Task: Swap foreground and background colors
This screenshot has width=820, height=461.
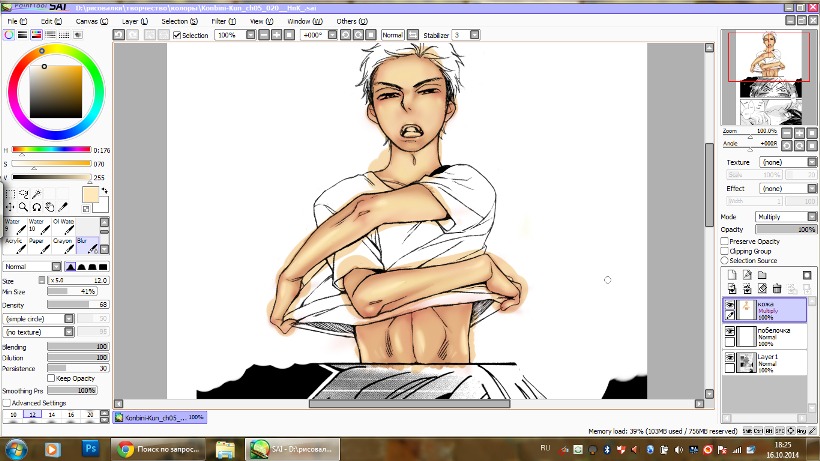Action: click(105, 191)
